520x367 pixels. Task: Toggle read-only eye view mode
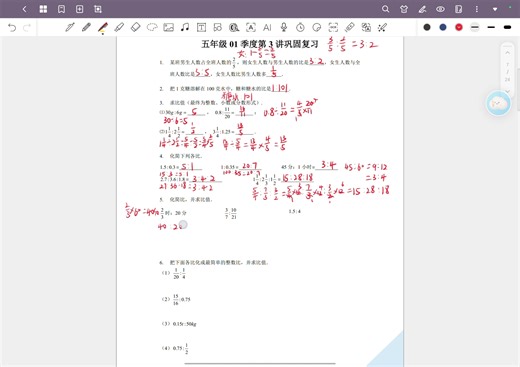[x=440, y=9]
